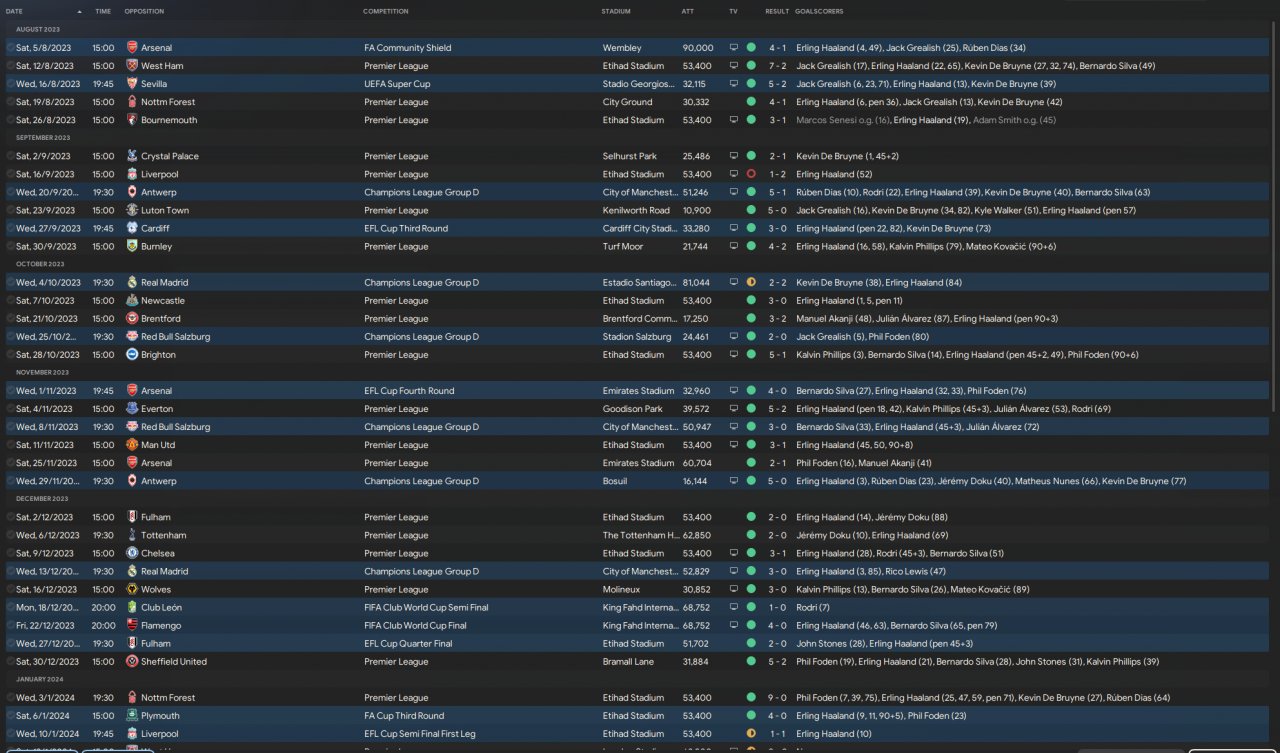Sort fixtures by the Date column header
This screenshot has height=753, width=1280.
[x=14, y=11]
